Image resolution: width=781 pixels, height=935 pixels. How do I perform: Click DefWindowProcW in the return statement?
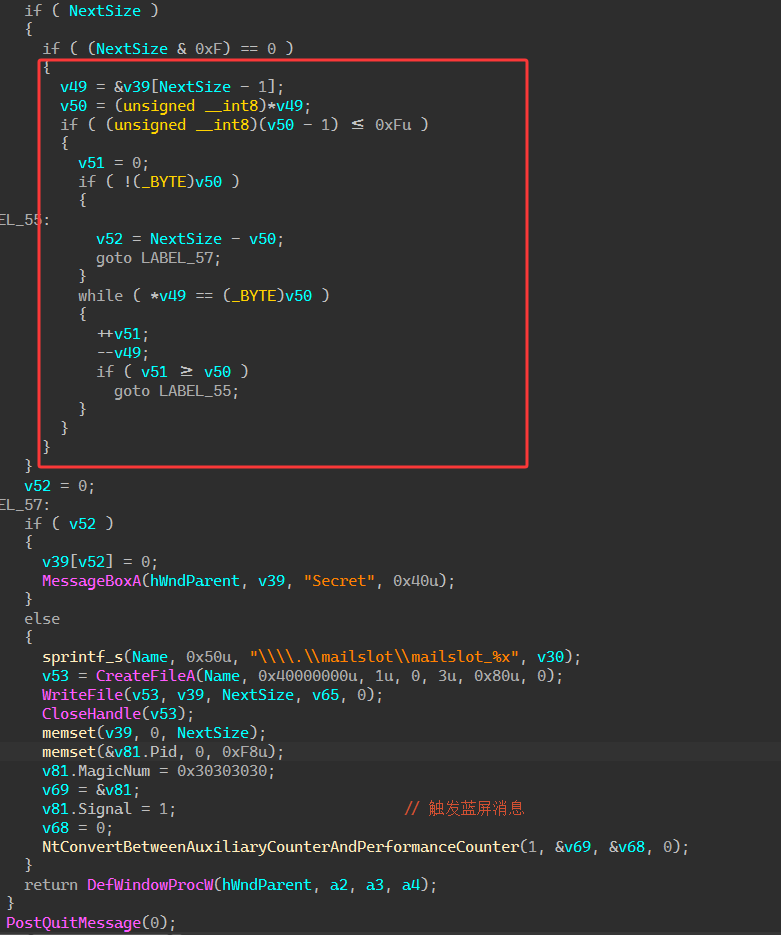point(151,885)
